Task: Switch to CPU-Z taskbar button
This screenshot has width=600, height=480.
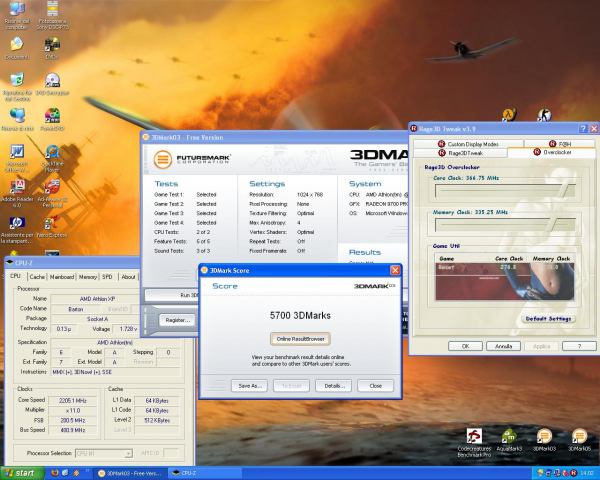Action: point(205,473)
